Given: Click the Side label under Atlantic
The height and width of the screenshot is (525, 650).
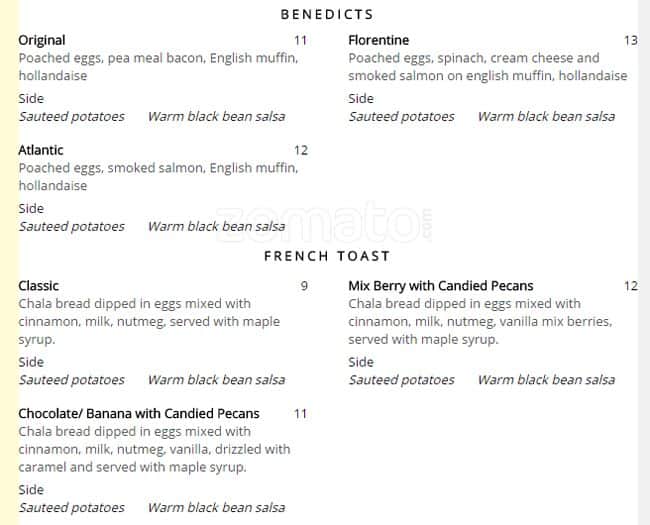Looking at the screenshot, I should pyautogui.click(x=31, y=208).
